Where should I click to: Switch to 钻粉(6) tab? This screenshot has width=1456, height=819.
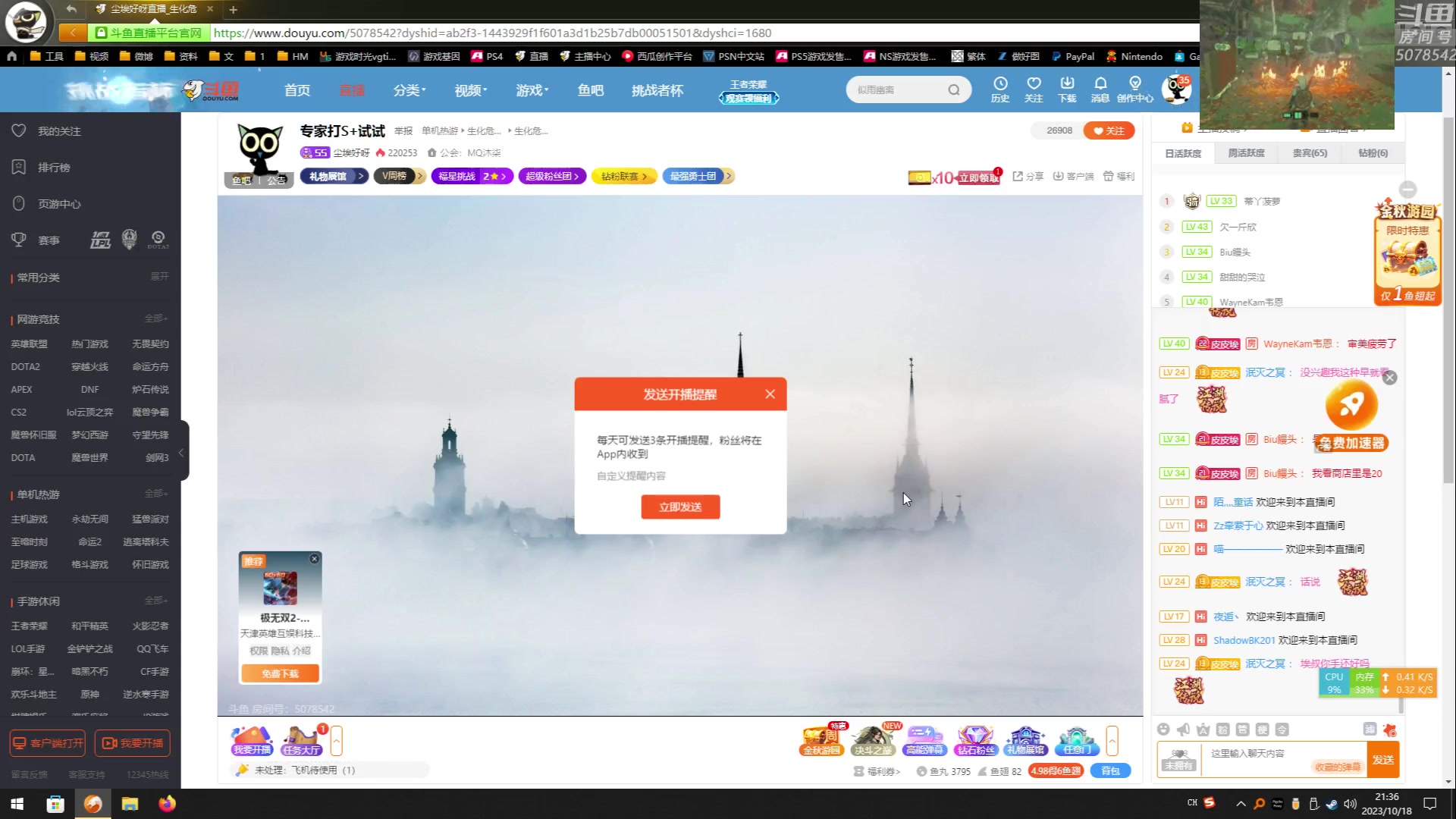click(x=1373, y=152)
